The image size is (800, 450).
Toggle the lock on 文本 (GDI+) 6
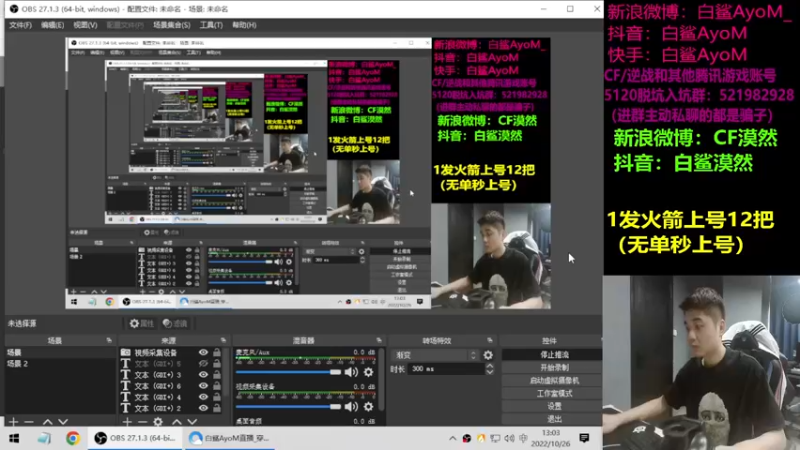point(217,386)
